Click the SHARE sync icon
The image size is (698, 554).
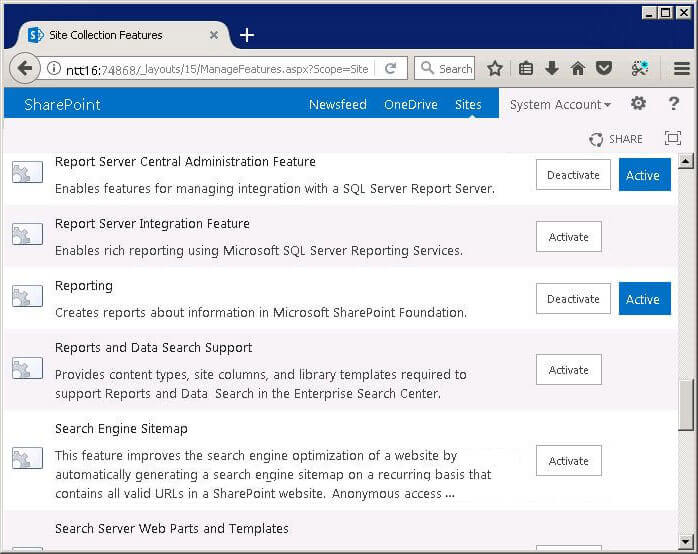pos(596,139)
